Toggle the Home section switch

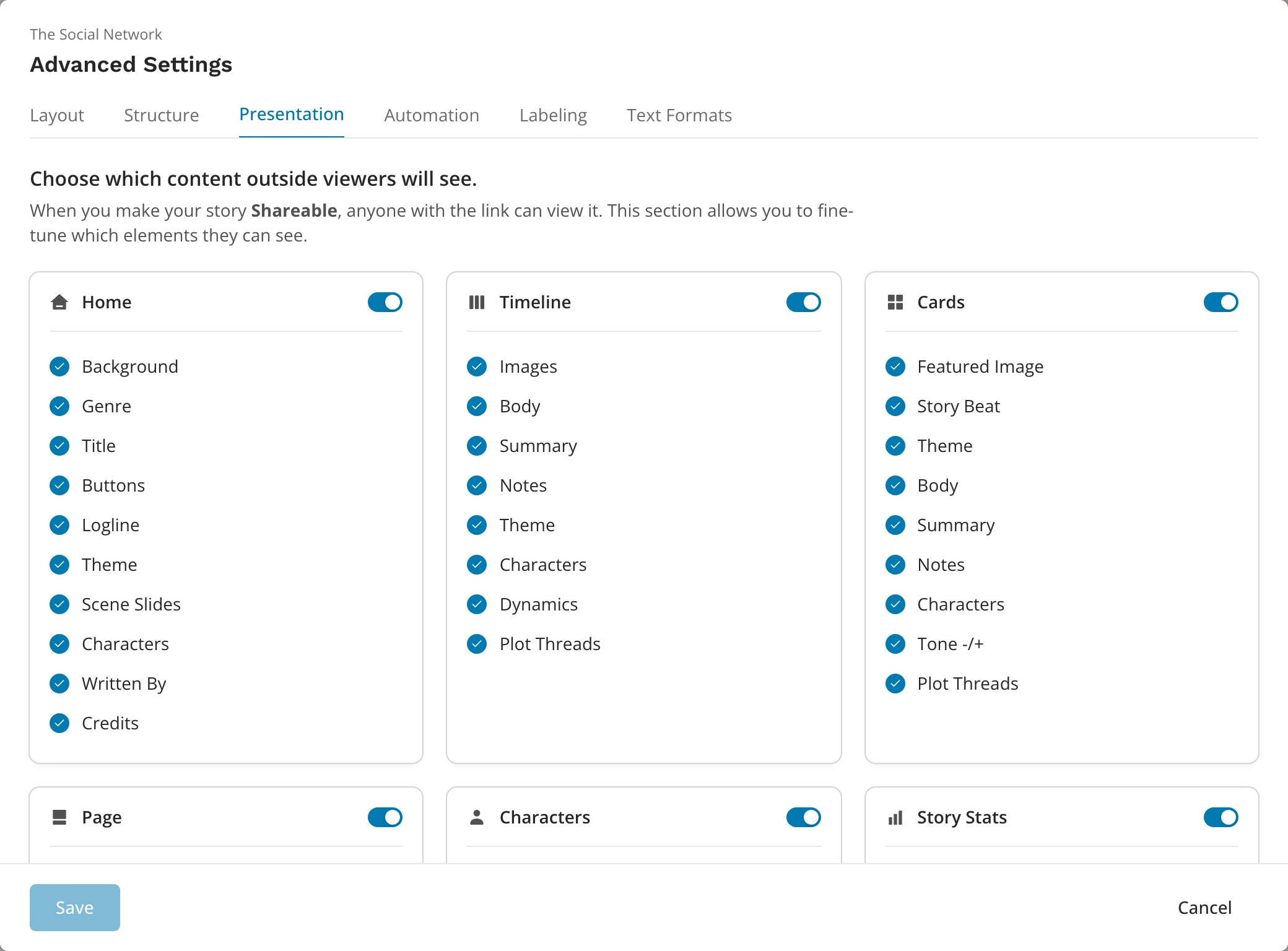(385, 302)
